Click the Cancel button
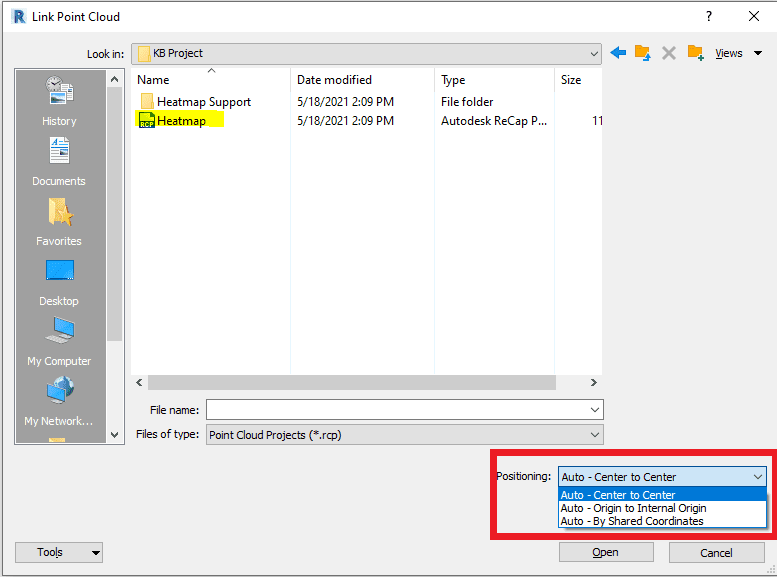This screenshot has width=777, height=577. pyautogui.click(x=716, y=552)
